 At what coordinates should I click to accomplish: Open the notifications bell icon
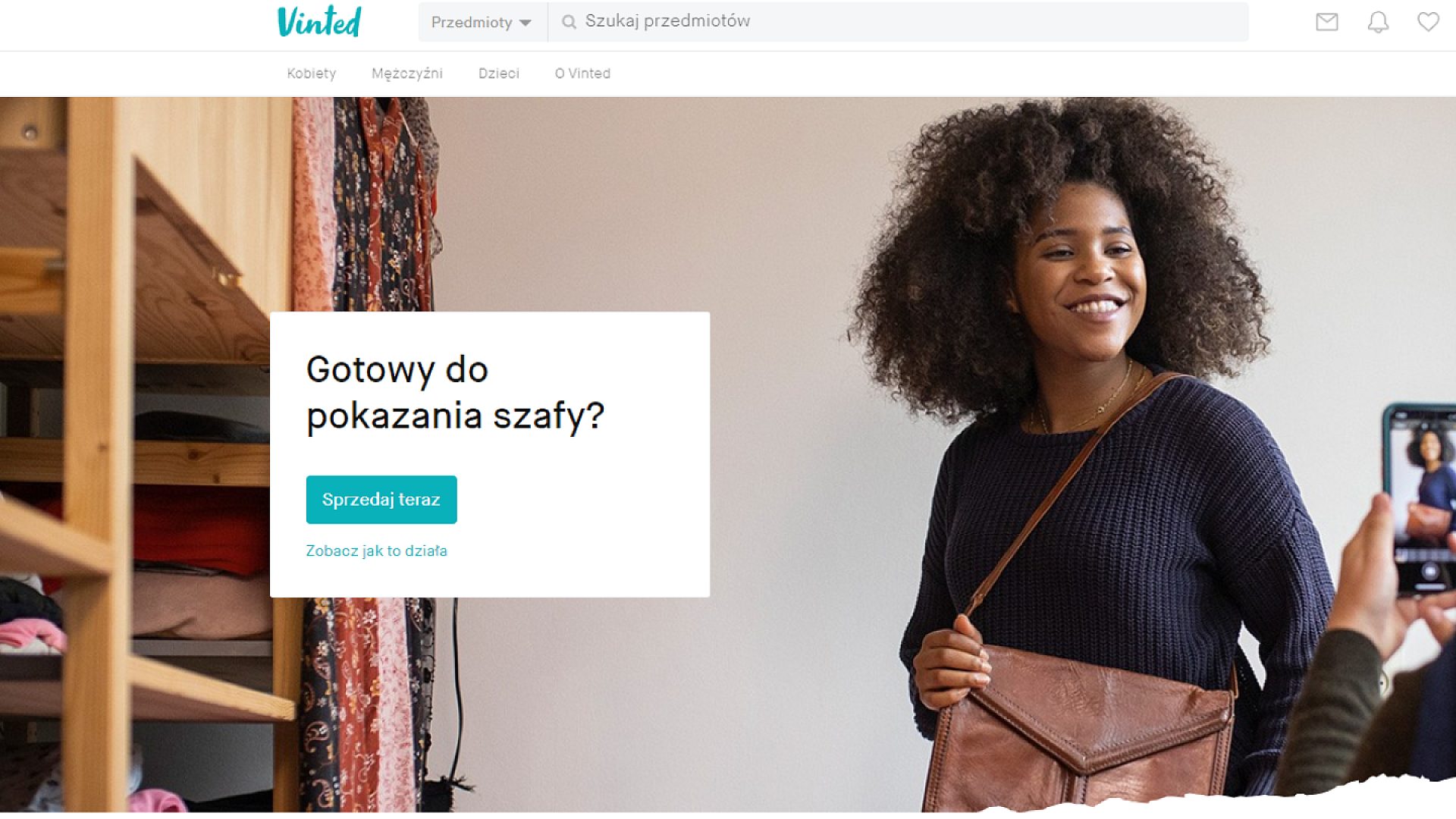(x=1378, y=22)
